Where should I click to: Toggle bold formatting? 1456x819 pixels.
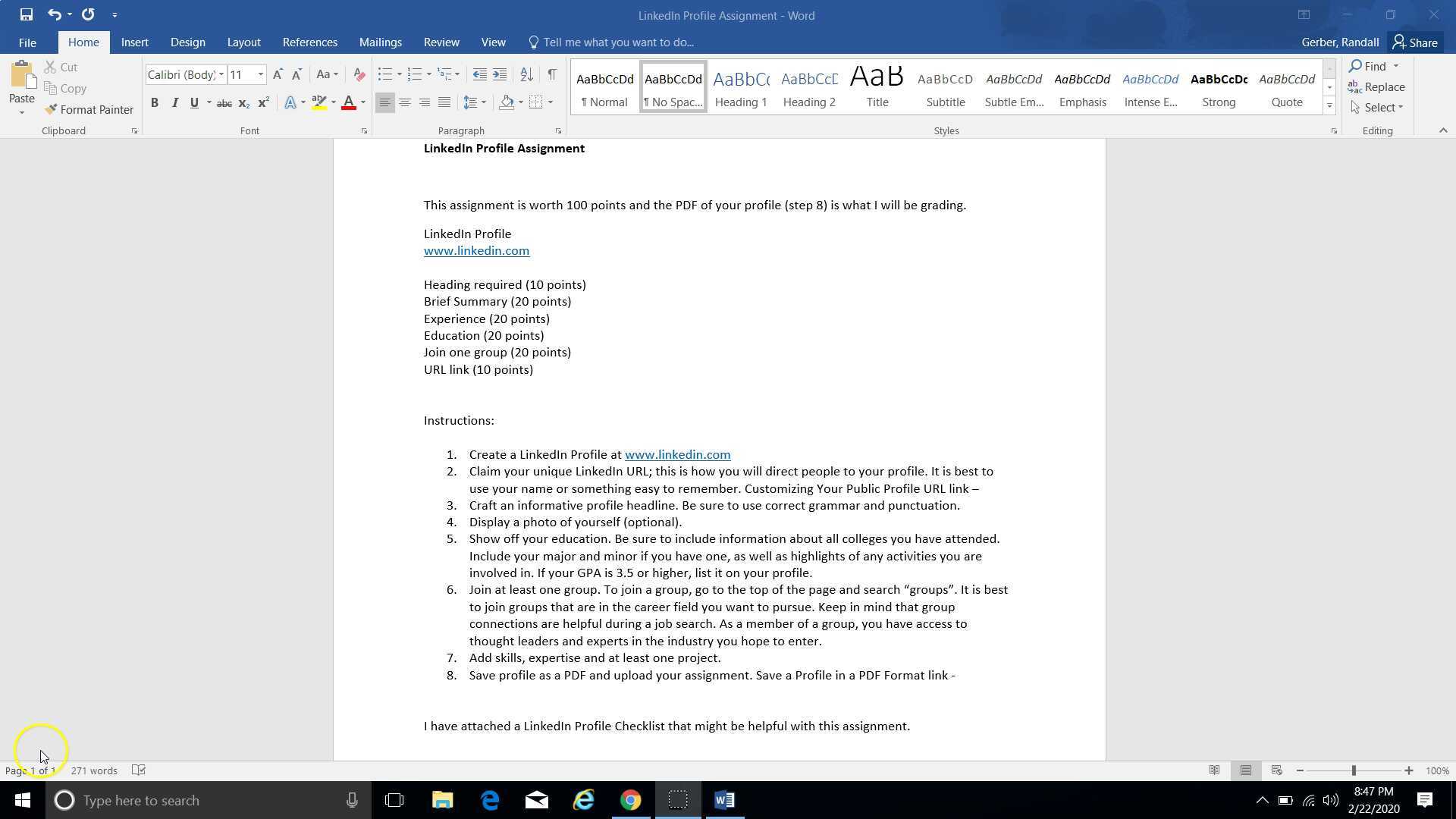coord(155,102)
